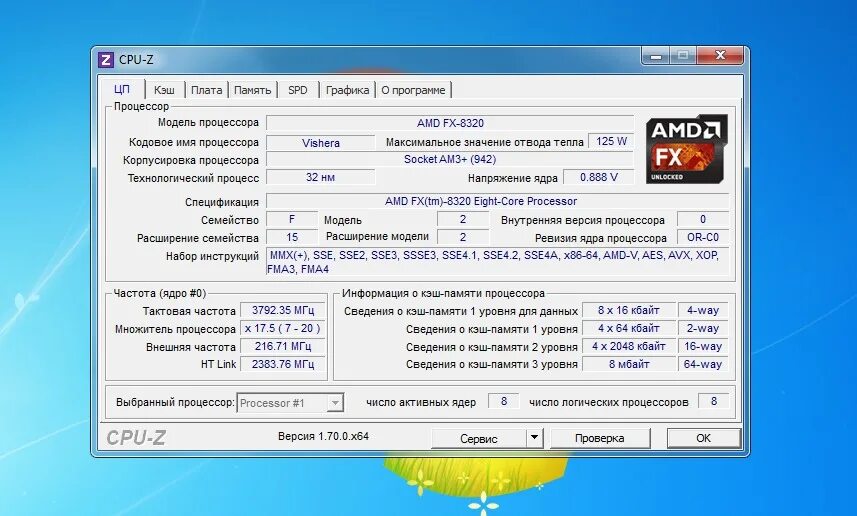This screenshot has height=516, width=857.
Task: Open the О программе tab
Action: click(x=413, y=90)
